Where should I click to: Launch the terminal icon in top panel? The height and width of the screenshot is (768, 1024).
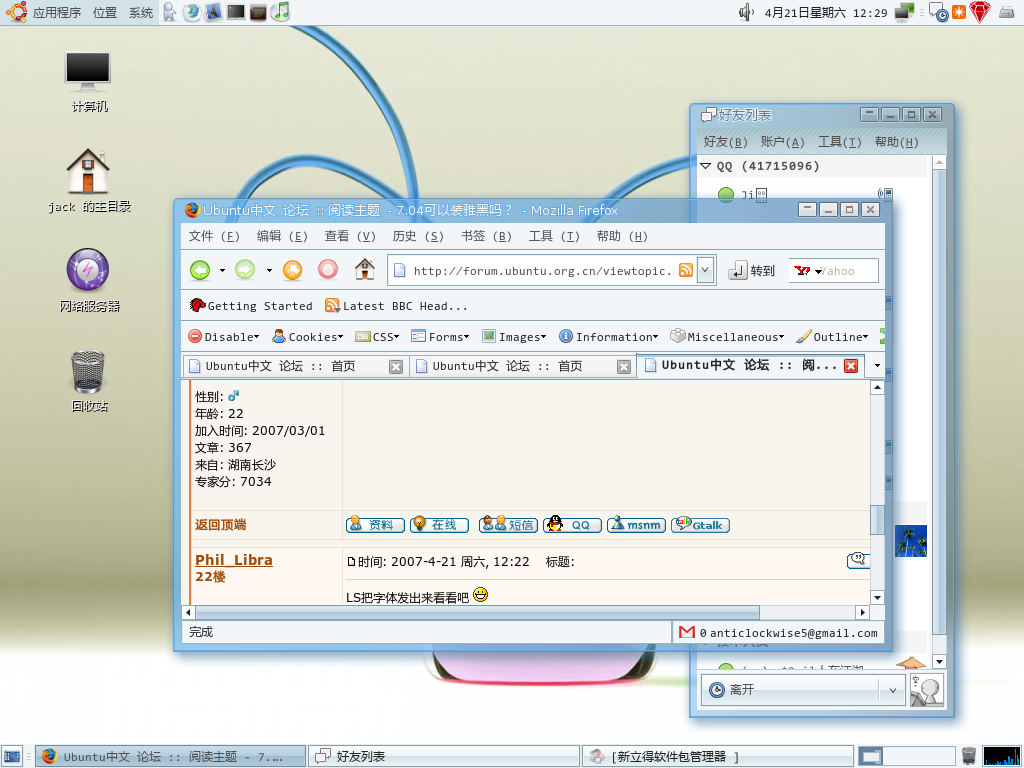point(236,12)
